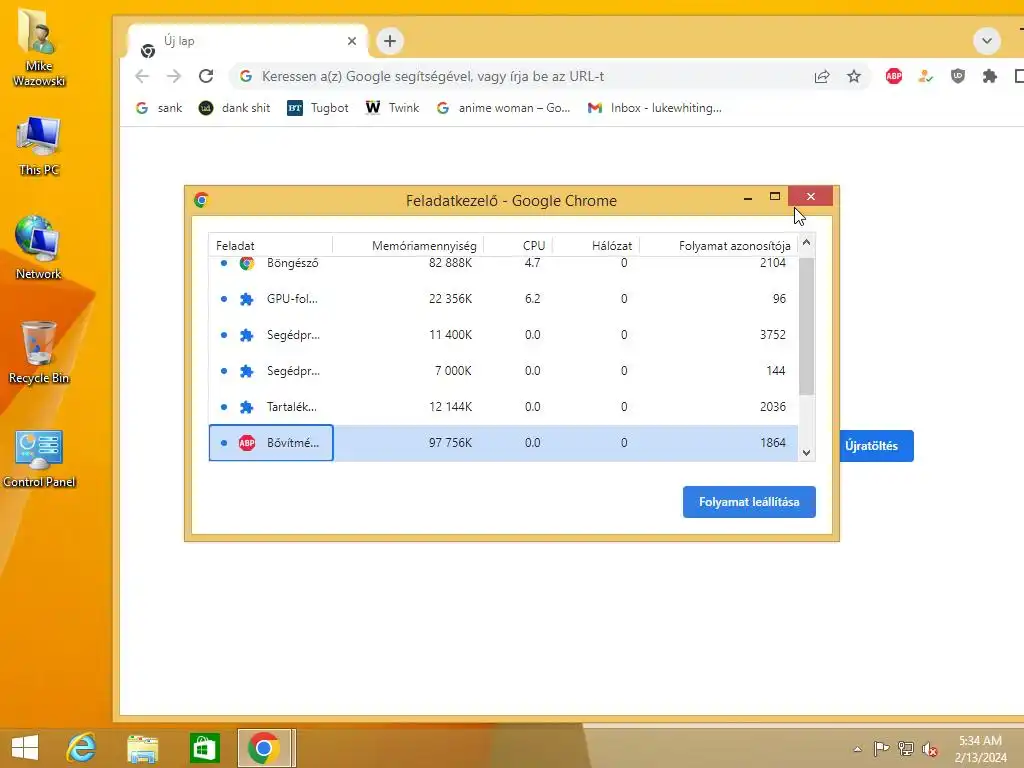Select the Network desktop icon
Image resolution: width=1024 pixels, height=768 pixels.
coord(39,248)
